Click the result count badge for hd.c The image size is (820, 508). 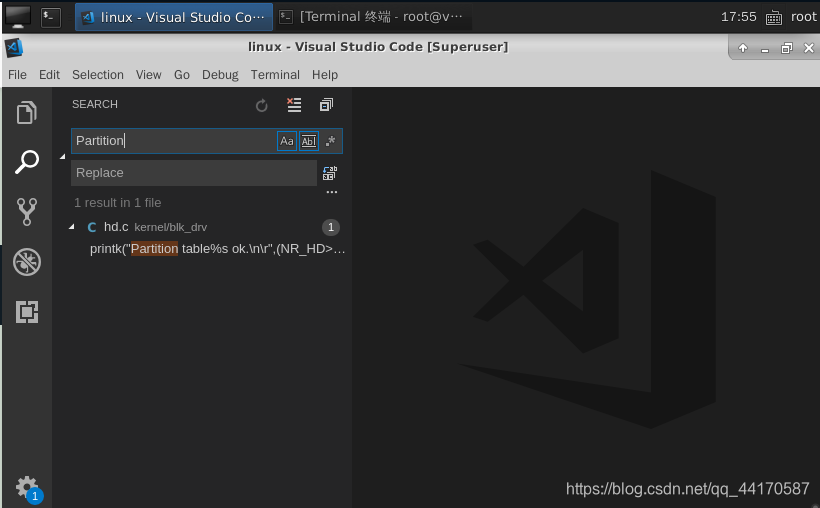331,227
